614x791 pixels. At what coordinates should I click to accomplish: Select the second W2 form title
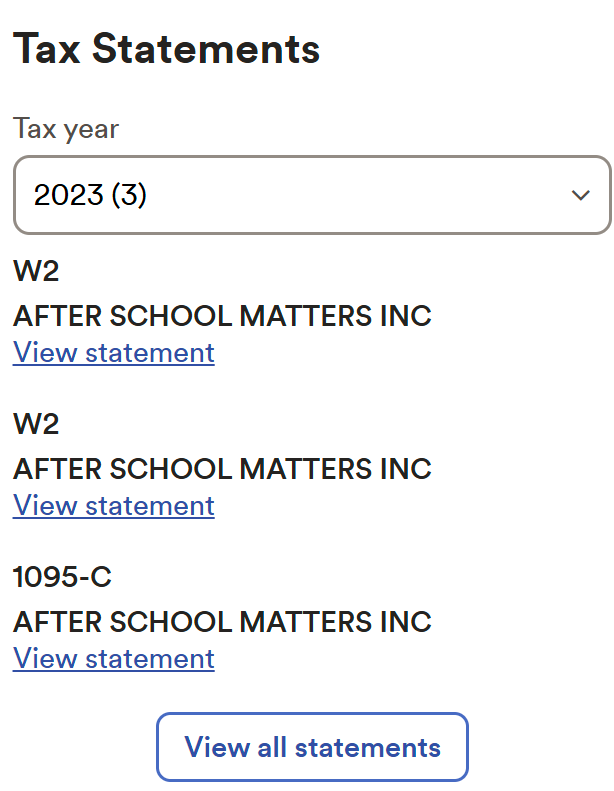[36, 424]
